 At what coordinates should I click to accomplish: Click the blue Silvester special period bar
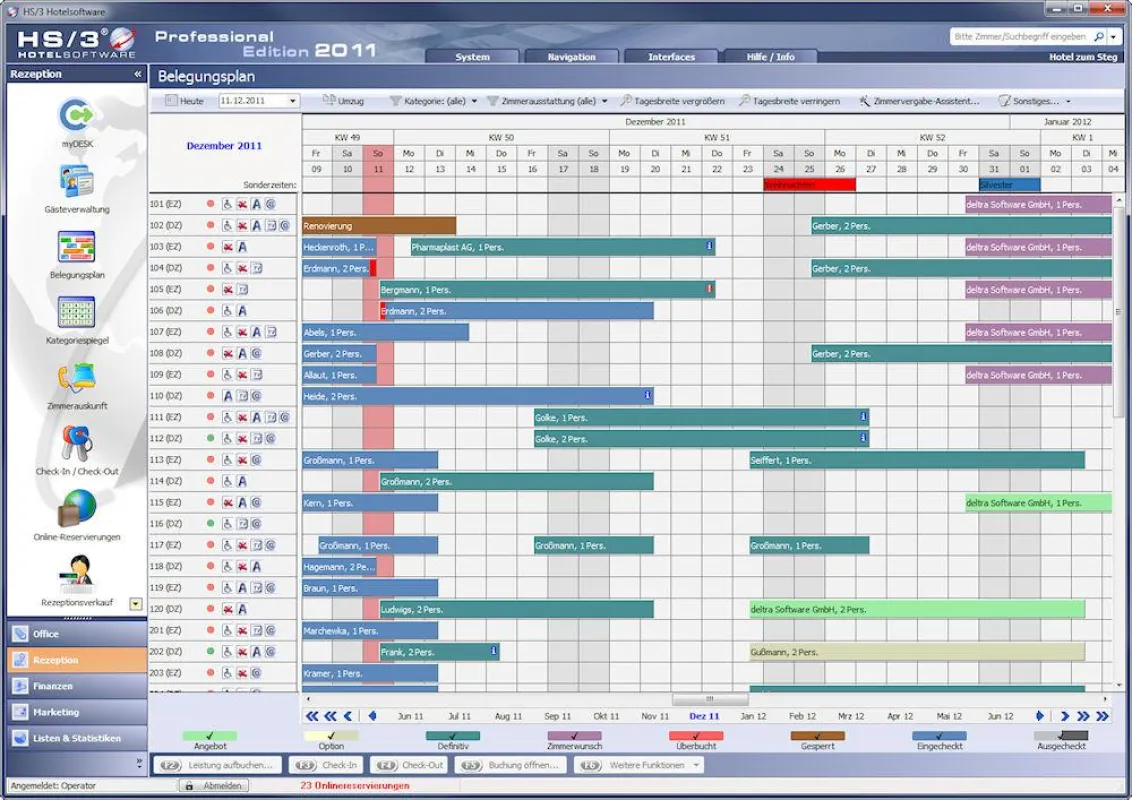[1009, 185]
